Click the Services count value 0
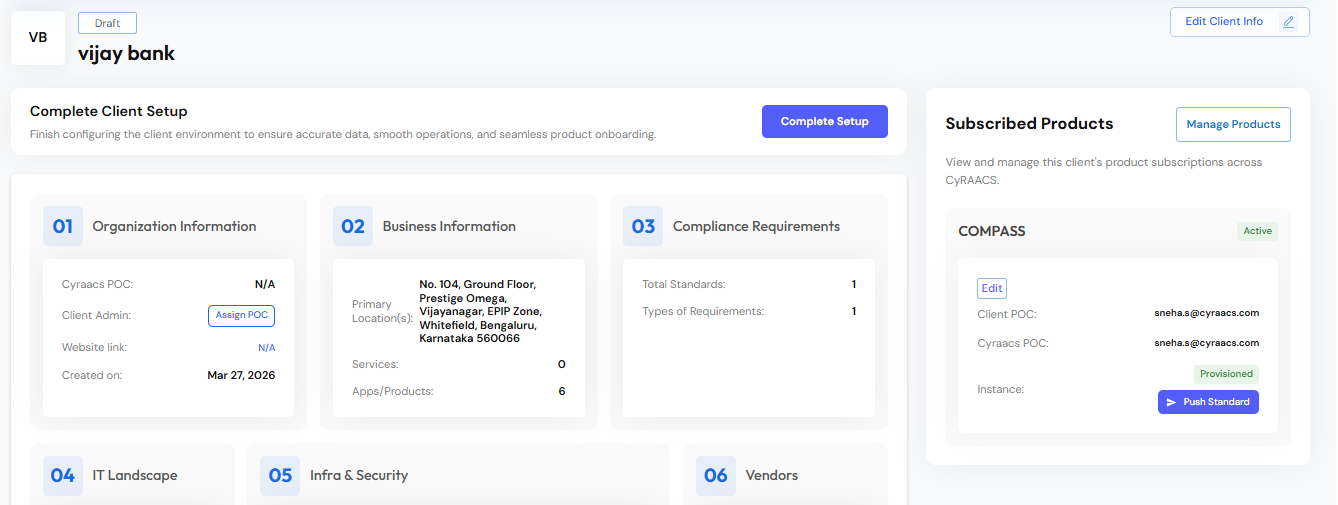1338x505 pixels. coord(561,365)
